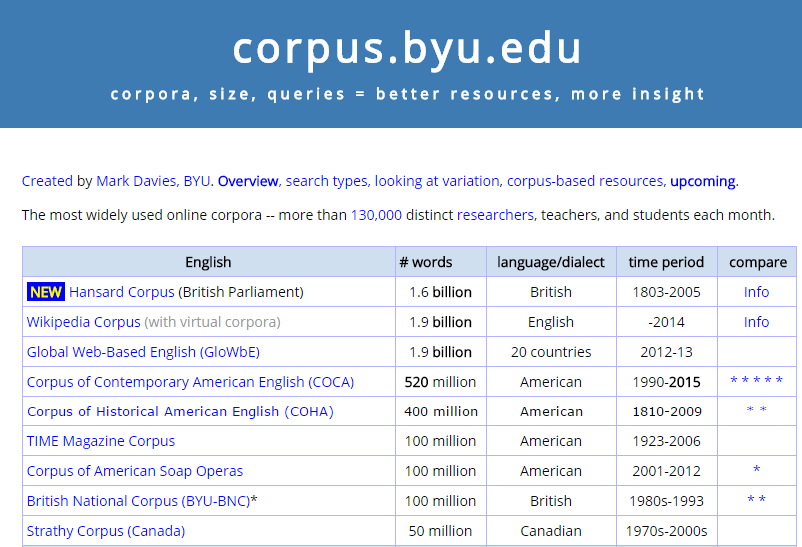Open Strathy Corpus (Canada) link
The image size is (802, 547).
(106, 531)
